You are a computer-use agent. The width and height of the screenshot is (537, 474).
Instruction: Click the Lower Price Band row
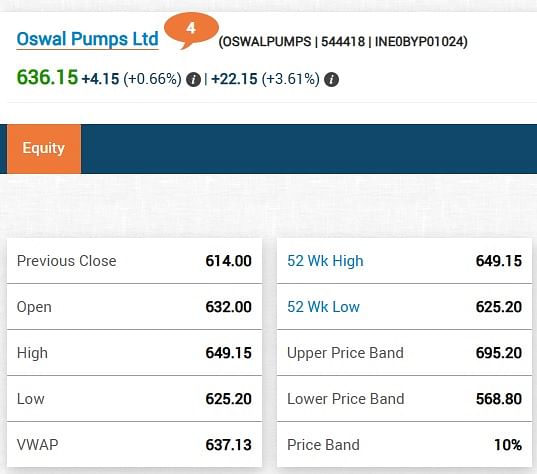(404, 399)
